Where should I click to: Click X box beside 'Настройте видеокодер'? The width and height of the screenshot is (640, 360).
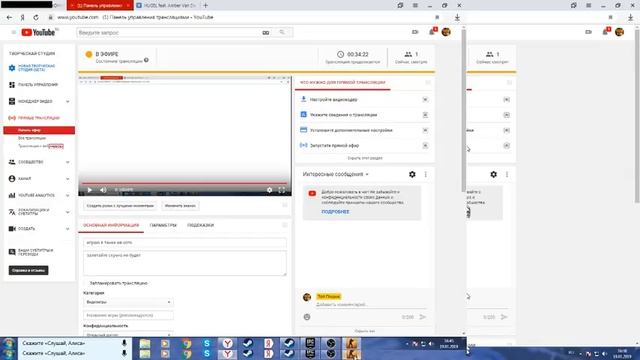[425, 100]
